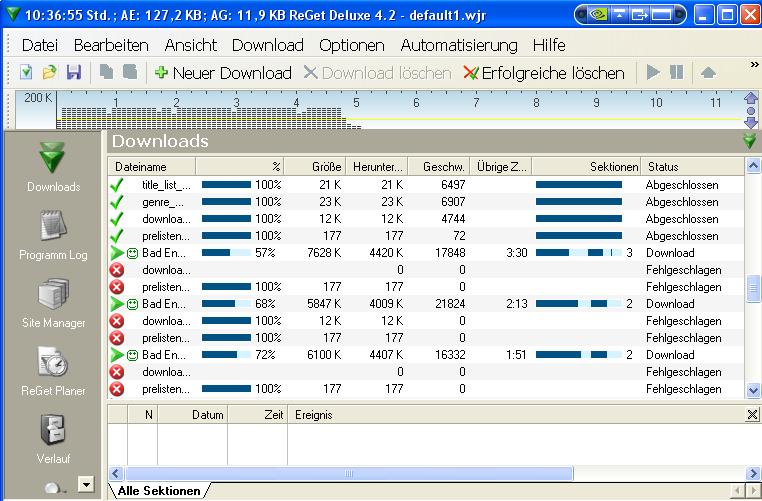Sort by % column header

[x=240, y=167]
